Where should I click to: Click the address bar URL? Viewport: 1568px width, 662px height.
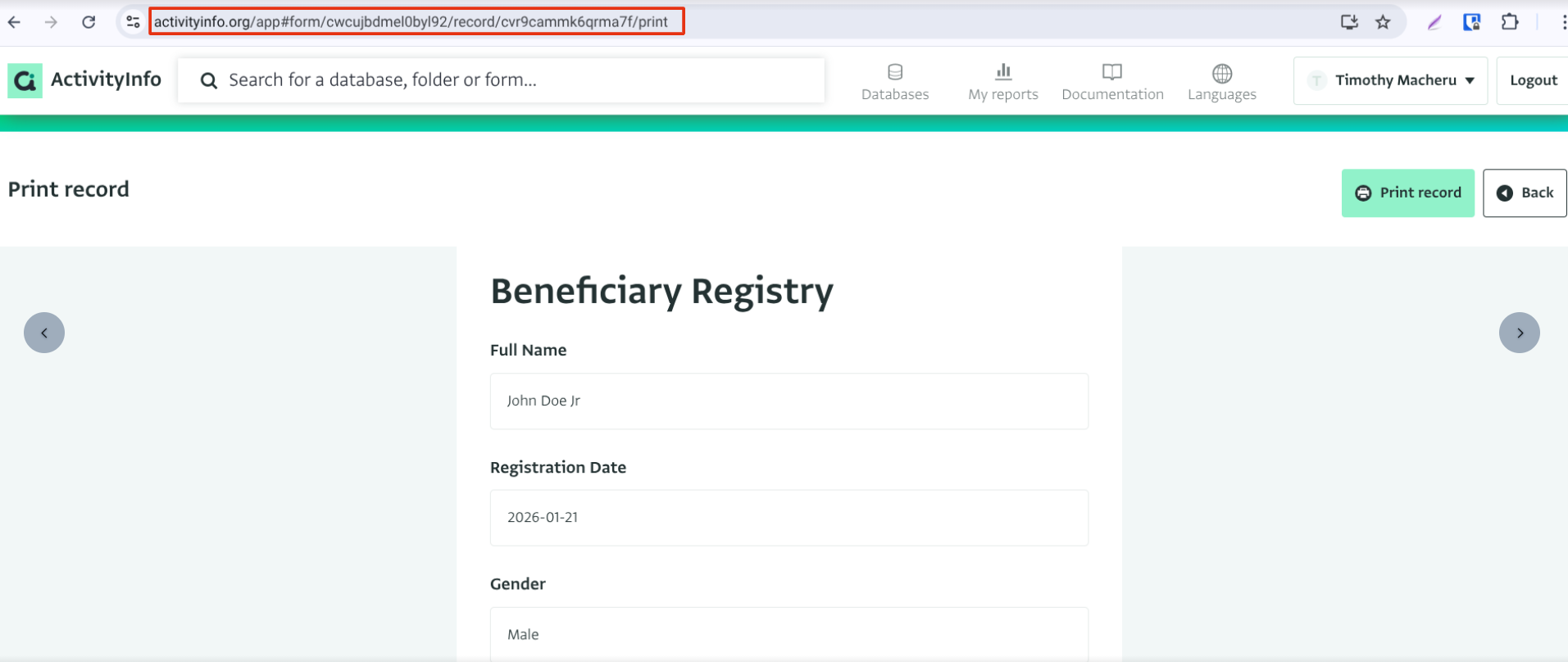pyautogui.click(x=411, y=22)
